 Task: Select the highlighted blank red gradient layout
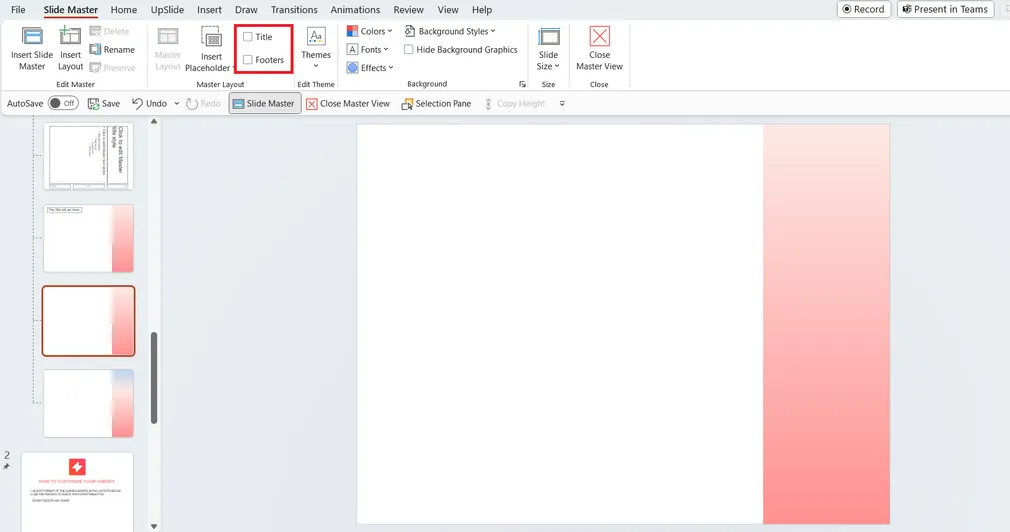pyautogui.click(x=88, y=321)
